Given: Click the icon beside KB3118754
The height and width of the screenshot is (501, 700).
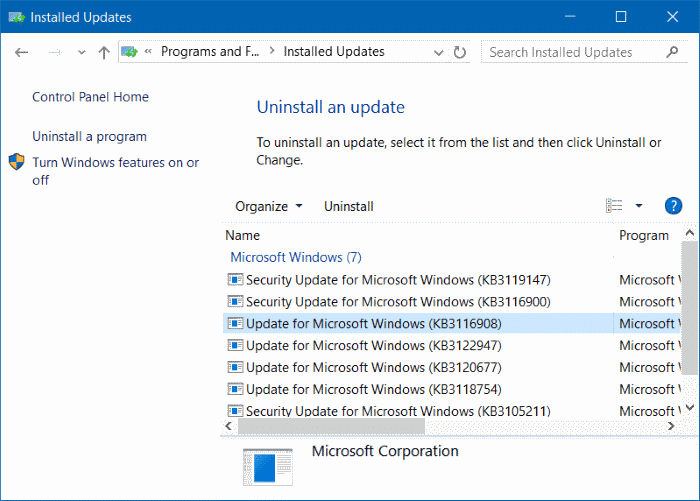Looking at the screenshot, I should click(x=235, y=389).
